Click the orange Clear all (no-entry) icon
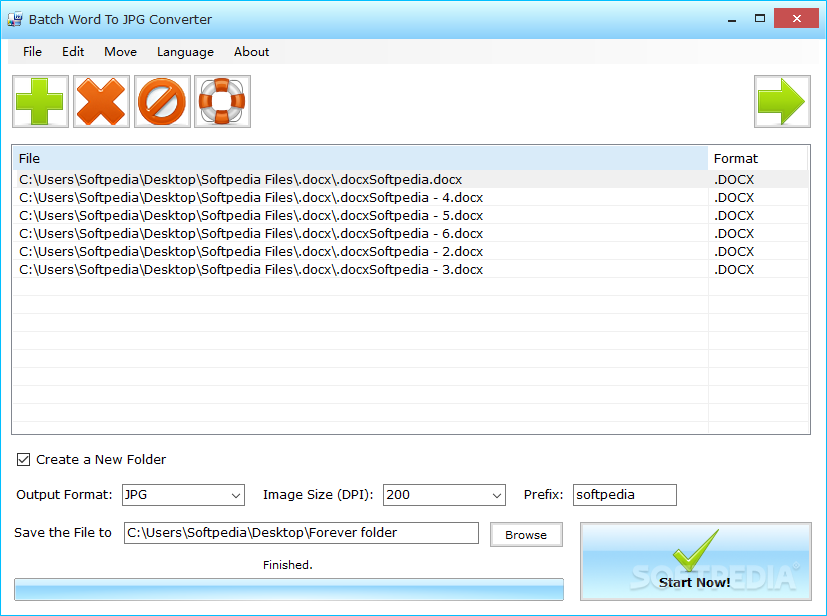The height and width of the screenshot is (616, 827). [162, 101]
